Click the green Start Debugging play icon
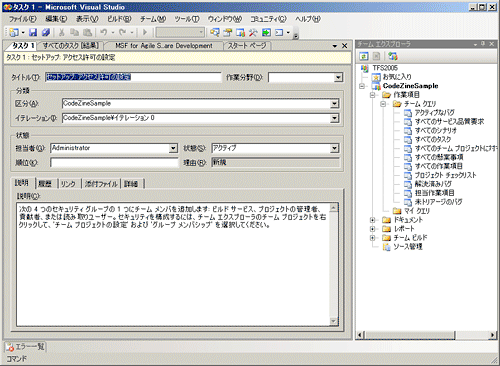The image size is (500, 366). click(145, 32)
